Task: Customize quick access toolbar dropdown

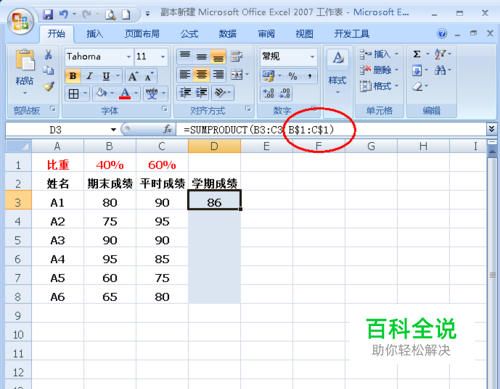Action: point(147,14)
